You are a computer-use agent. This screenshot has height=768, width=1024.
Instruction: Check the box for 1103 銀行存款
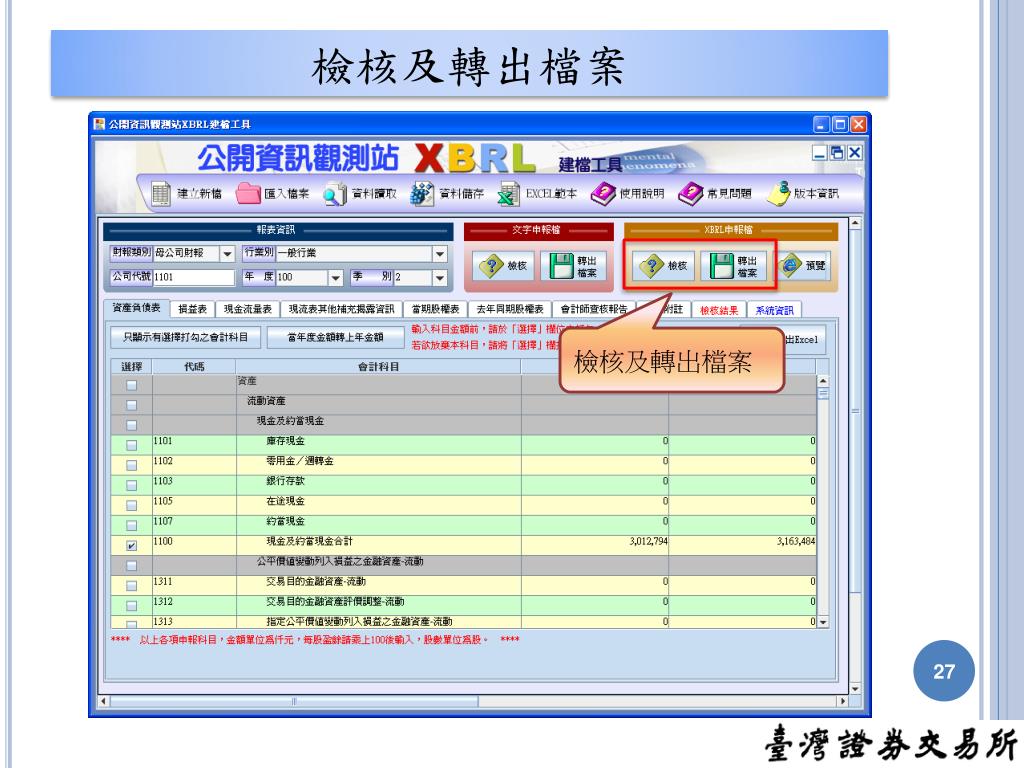(131, 485)
